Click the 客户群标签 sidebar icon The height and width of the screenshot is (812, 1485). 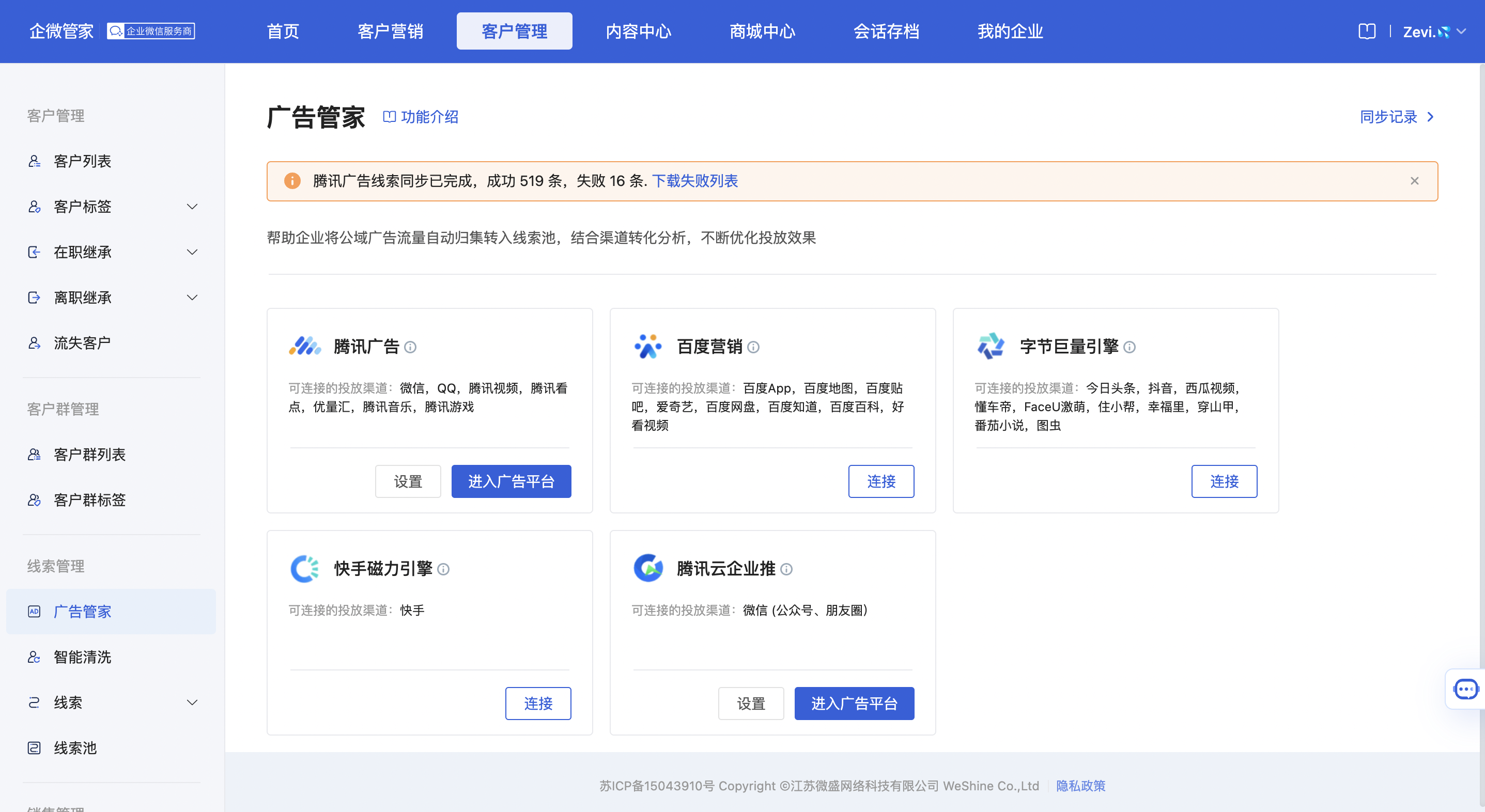click(34, 500)
